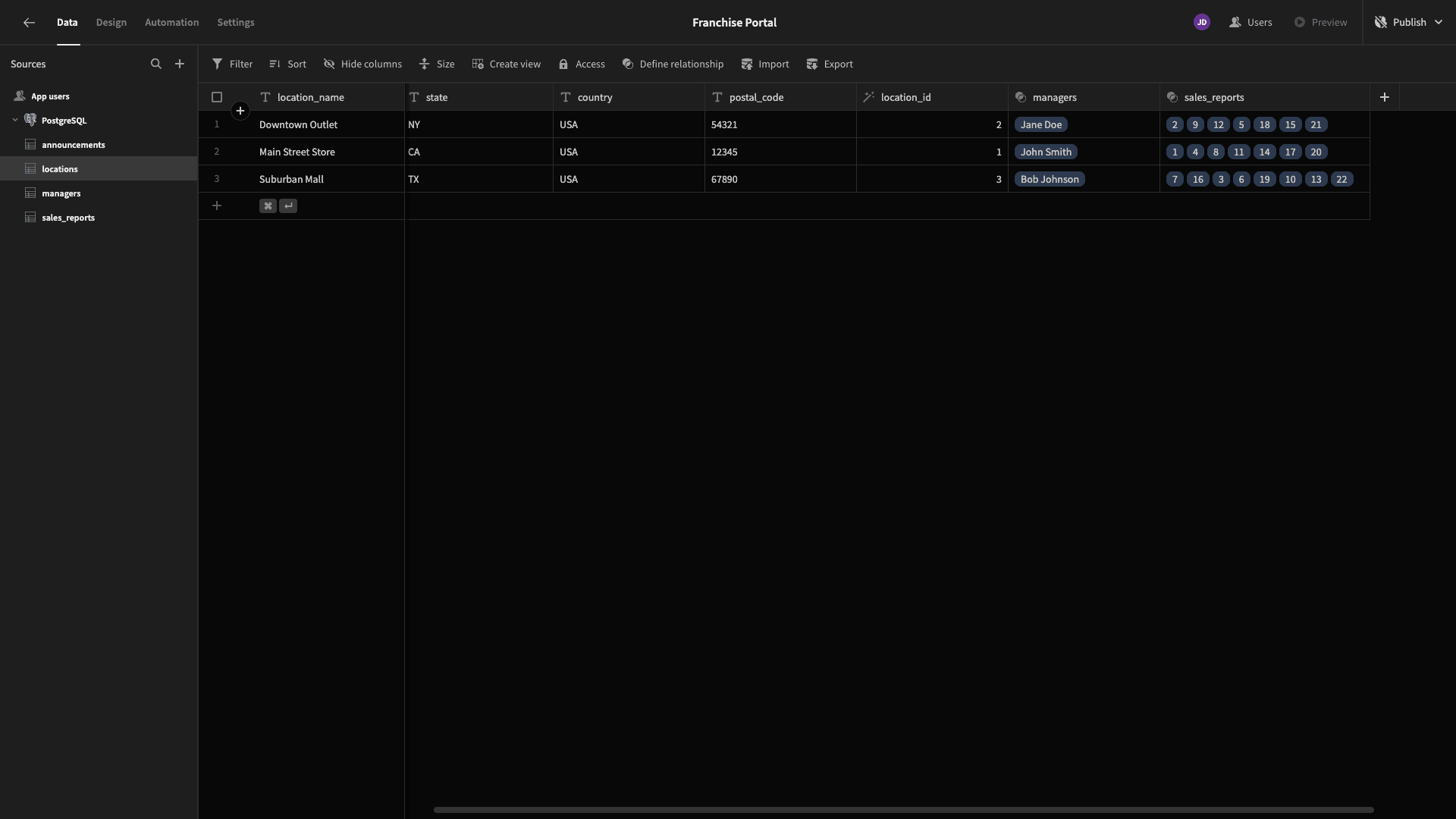Open the Filter tool

click(232, 64)
